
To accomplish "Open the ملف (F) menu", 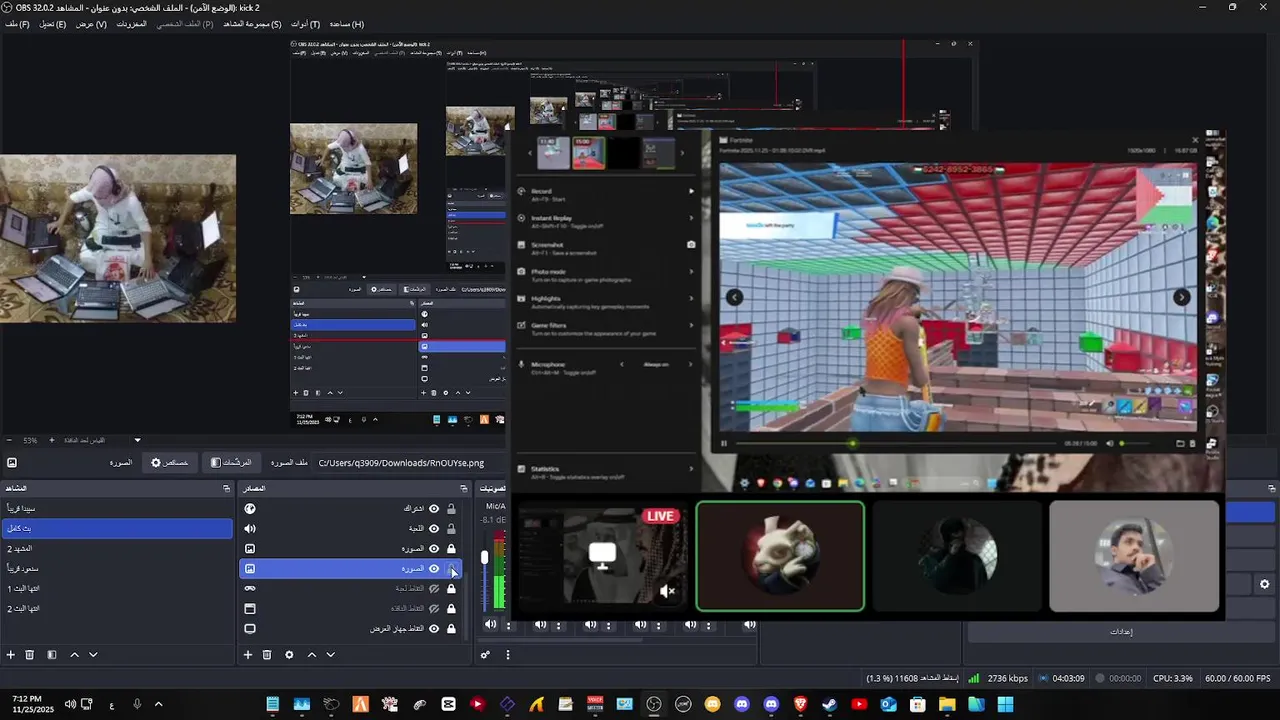I will 17,24.
